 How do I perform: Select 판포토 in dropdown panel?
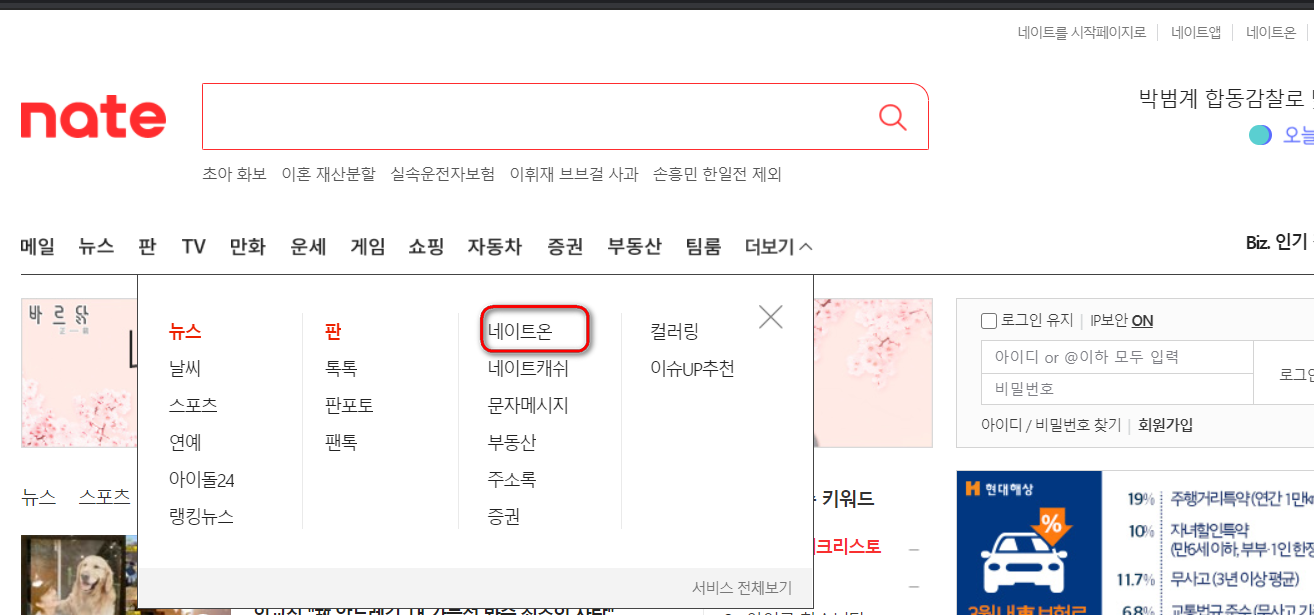[x=349, y=405]
